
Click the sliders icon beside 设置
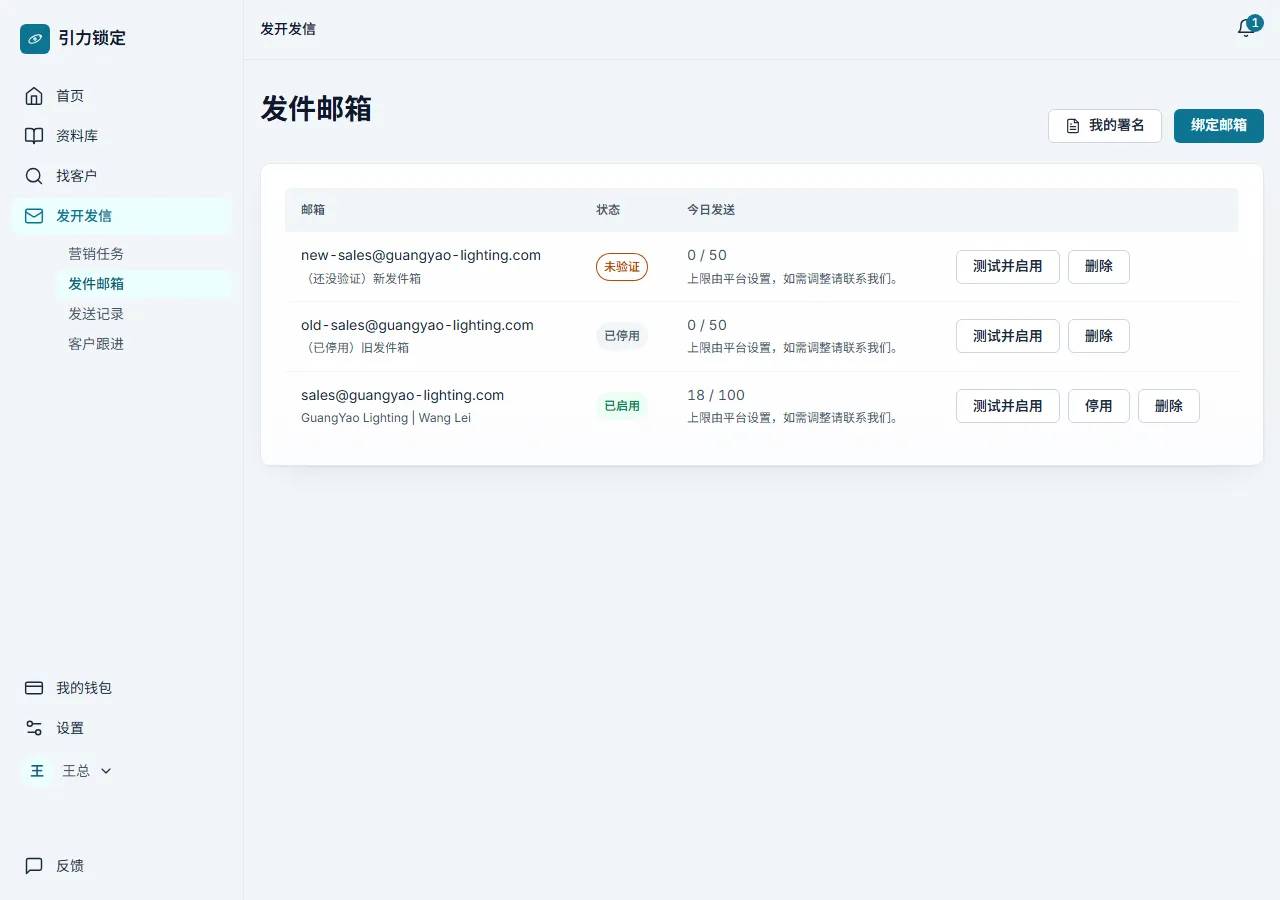(x=34, y=728)
